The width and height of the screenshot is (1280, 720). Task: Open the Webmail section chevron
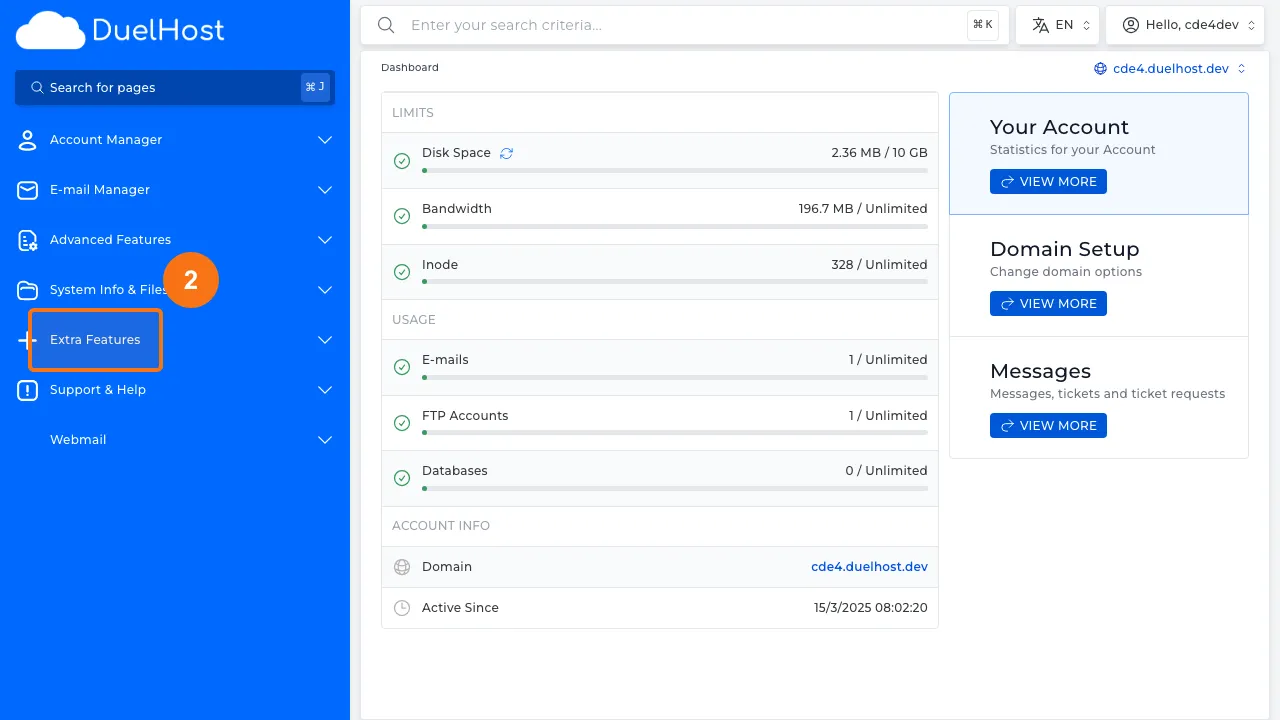coord(324,440)
